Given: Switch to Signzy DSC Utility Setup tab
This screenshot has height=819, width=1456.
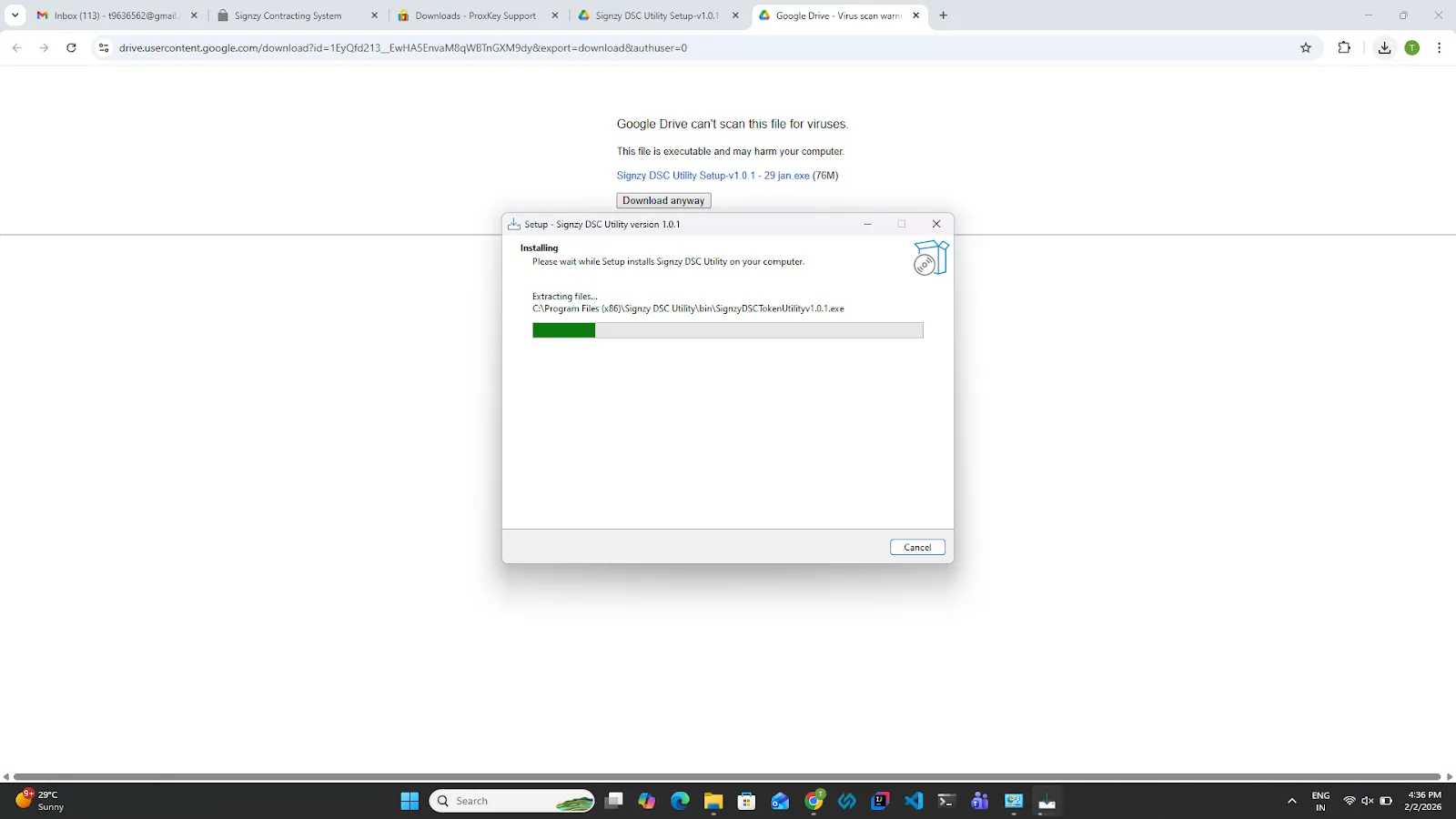Looking at the screenshot, I should coord(658,15).
